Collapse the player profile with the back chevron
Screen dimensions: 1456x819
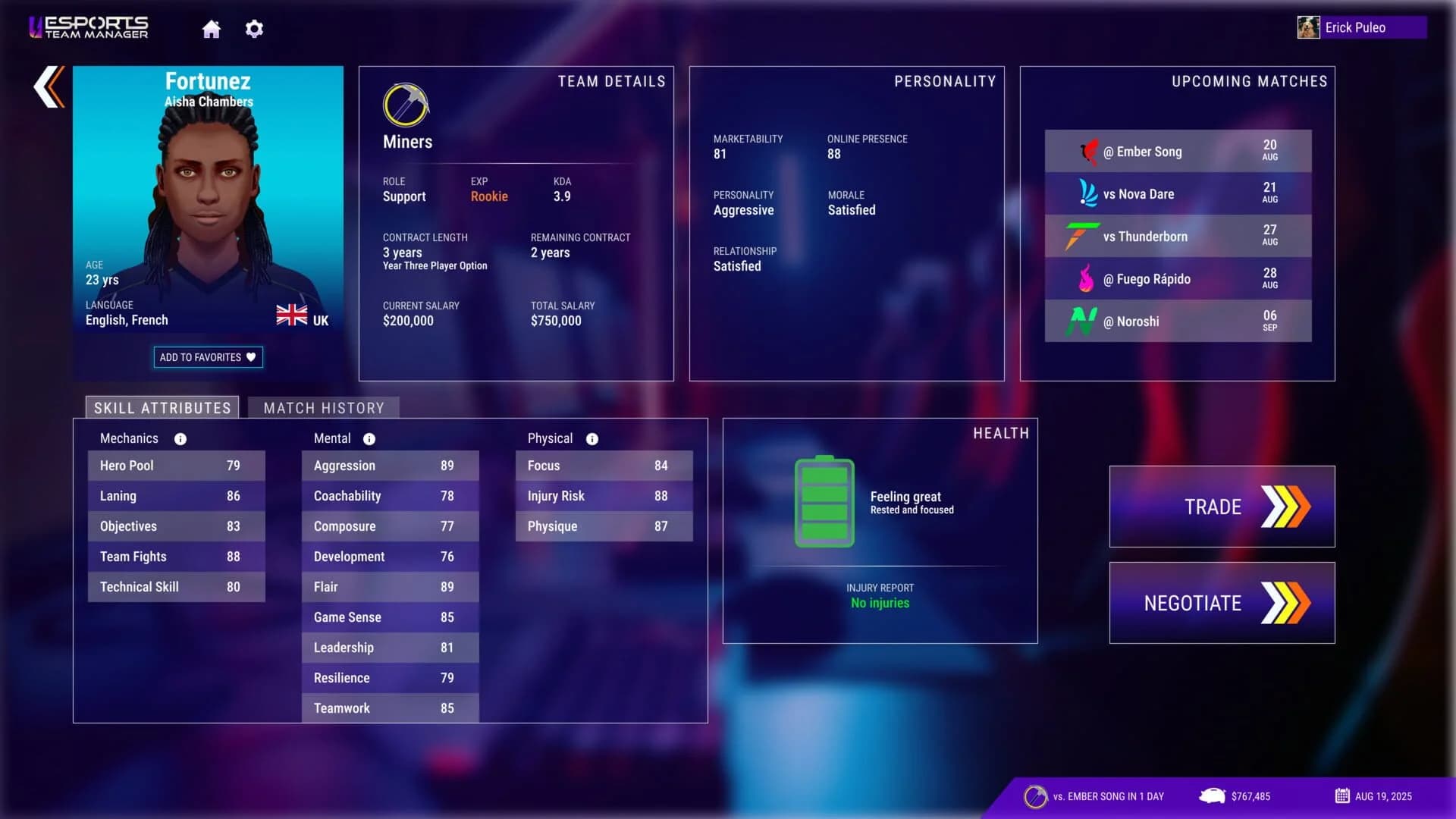click(48, 87)
